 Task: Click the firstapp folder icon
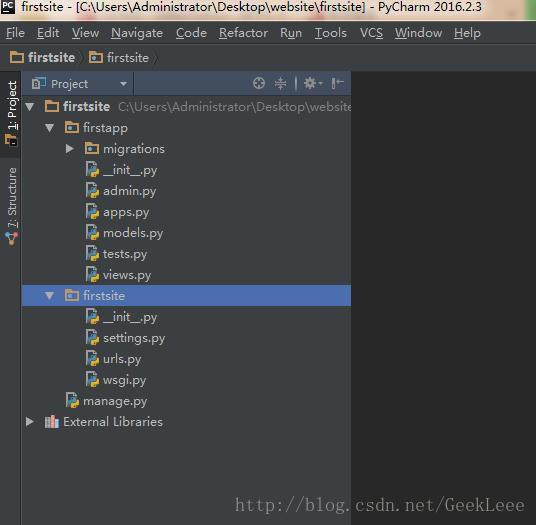click(72, 127)
